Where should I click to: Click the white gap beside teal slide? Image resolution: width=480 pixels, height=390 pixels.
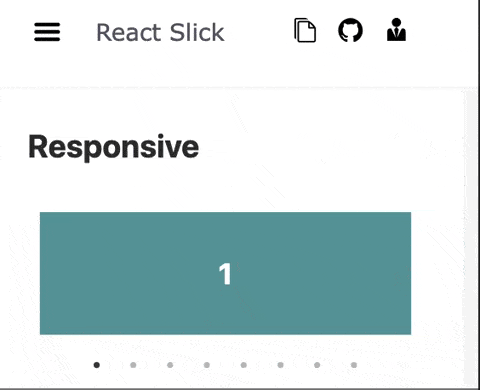[x=437, y=273]
